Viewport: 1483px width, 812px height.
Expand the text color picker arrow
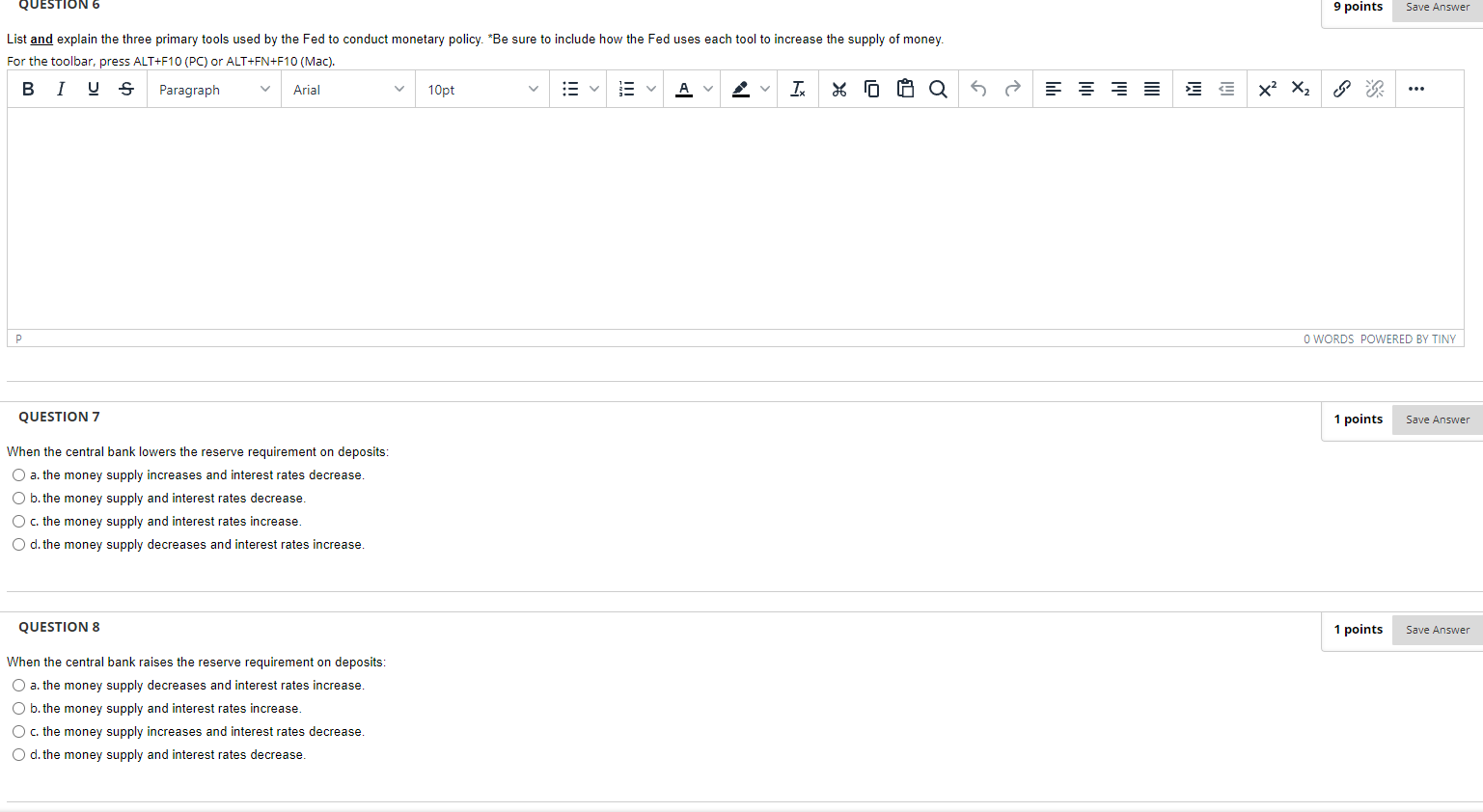tap(708, 90)
